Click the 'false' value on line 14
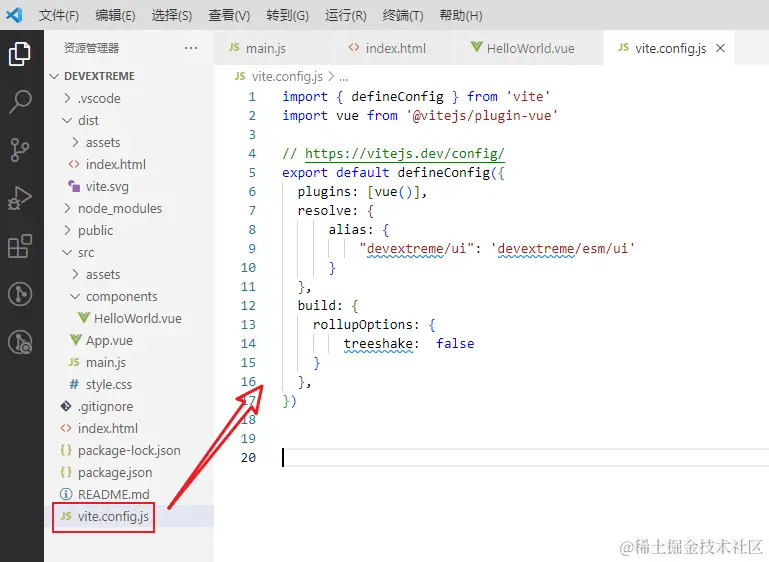Screen dimensions: 769x562 pos(455,344)
